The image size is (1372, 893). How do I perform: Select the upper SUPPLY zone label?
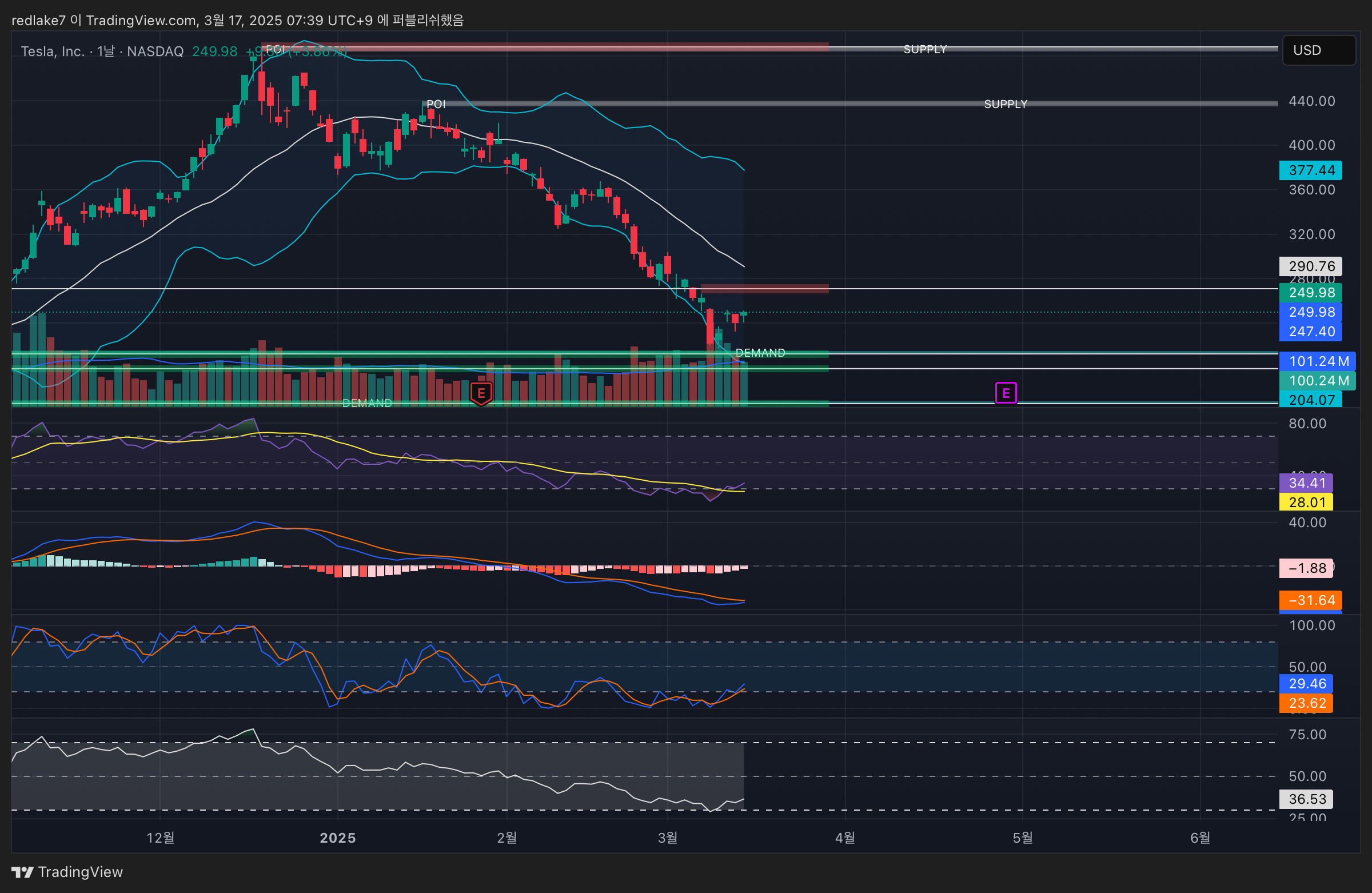click(x=924, y=49)
